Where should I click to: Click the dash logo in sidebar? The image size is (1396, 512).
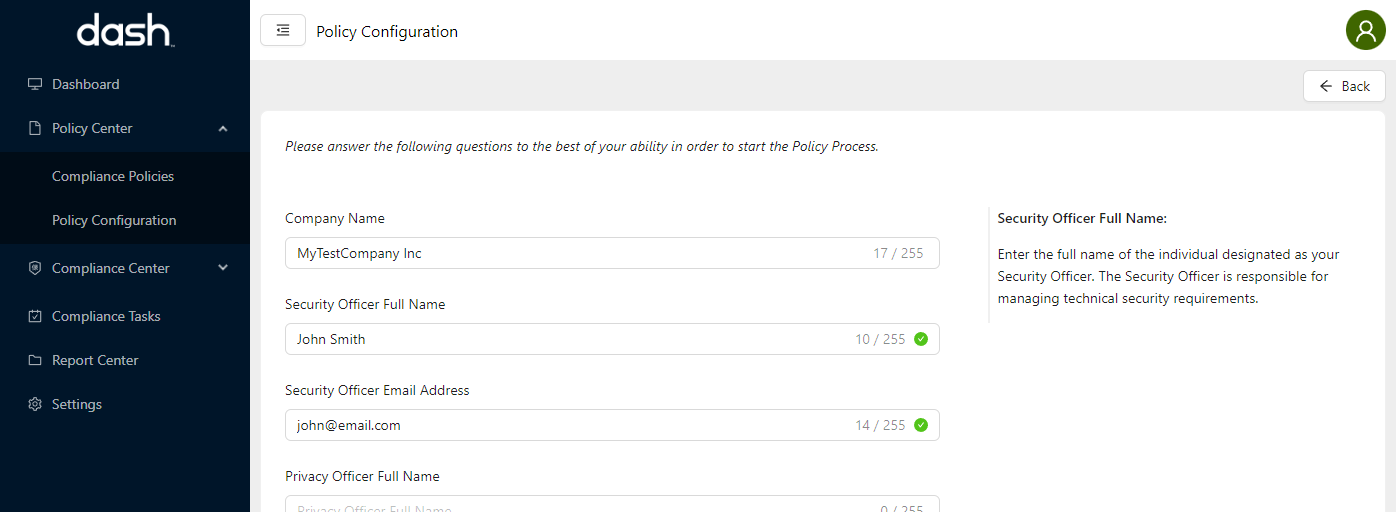125,31
